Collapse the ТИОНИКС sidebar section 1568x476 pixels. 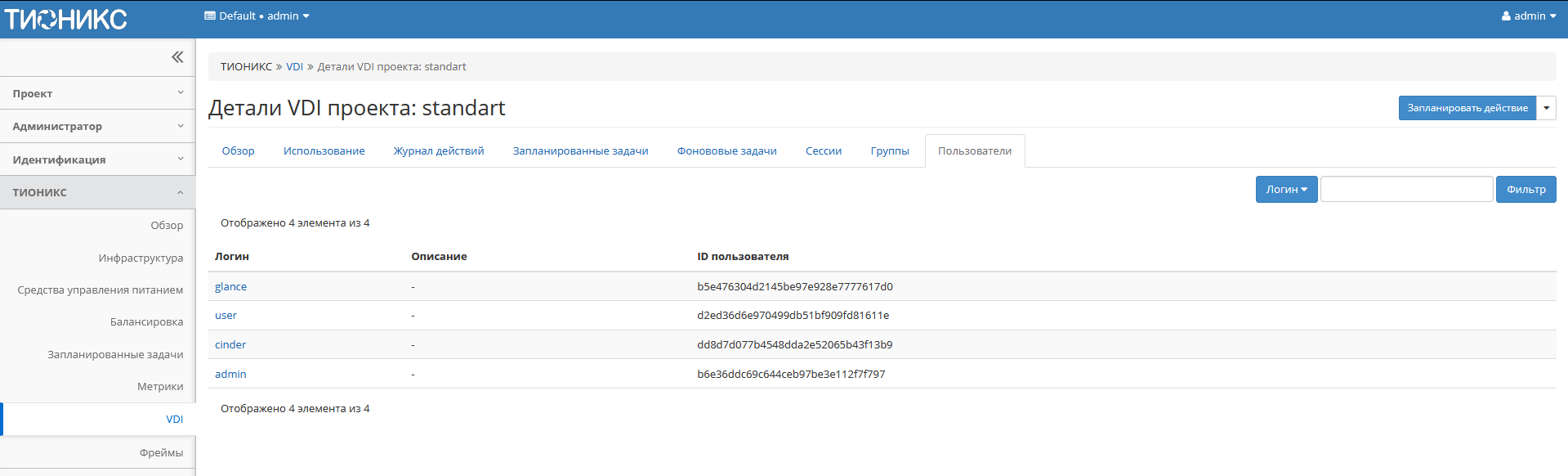pyautogui.click(x=97, y=193)
